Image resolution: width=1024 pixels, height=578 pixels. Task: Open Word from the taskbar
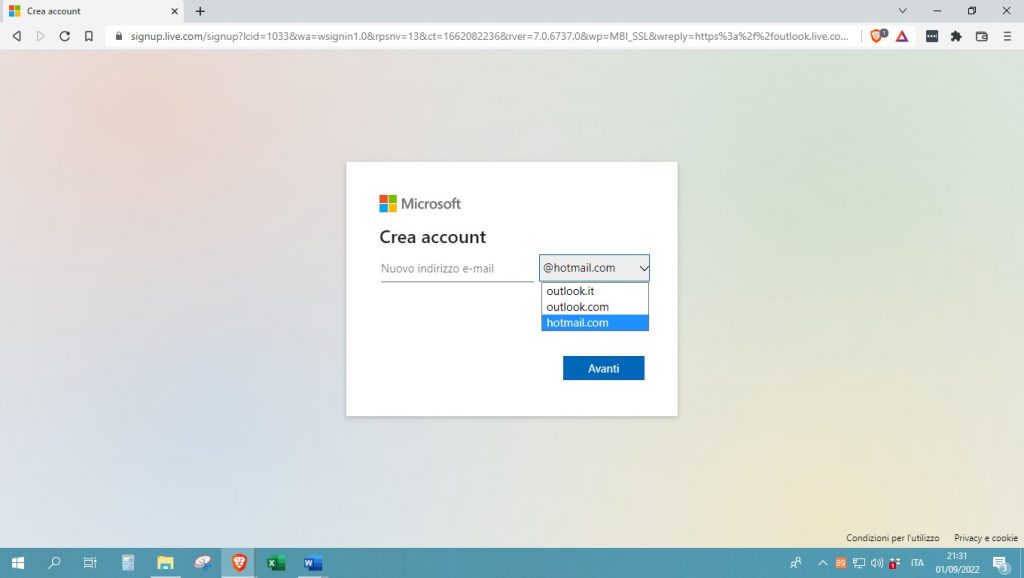pos(312,563)
